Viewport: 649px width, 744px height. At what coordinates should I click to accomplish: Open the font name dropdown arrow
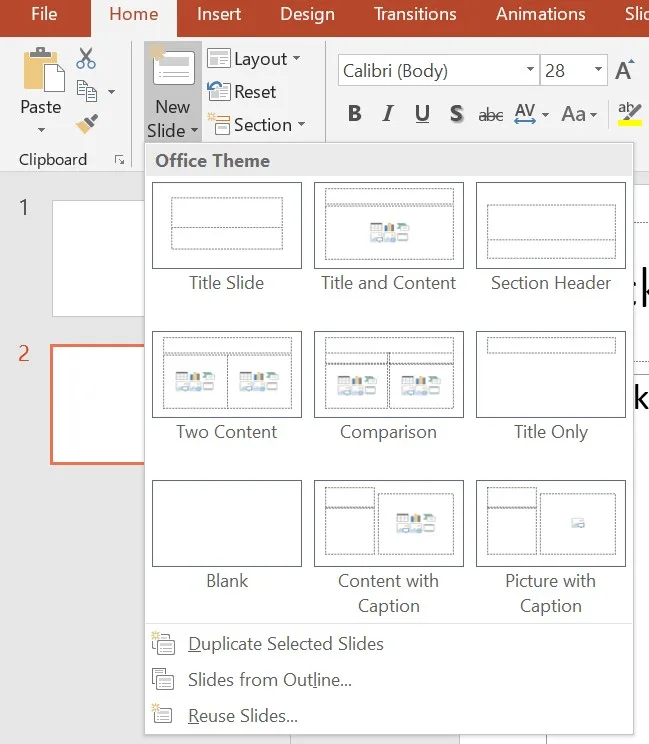[530, 70]
